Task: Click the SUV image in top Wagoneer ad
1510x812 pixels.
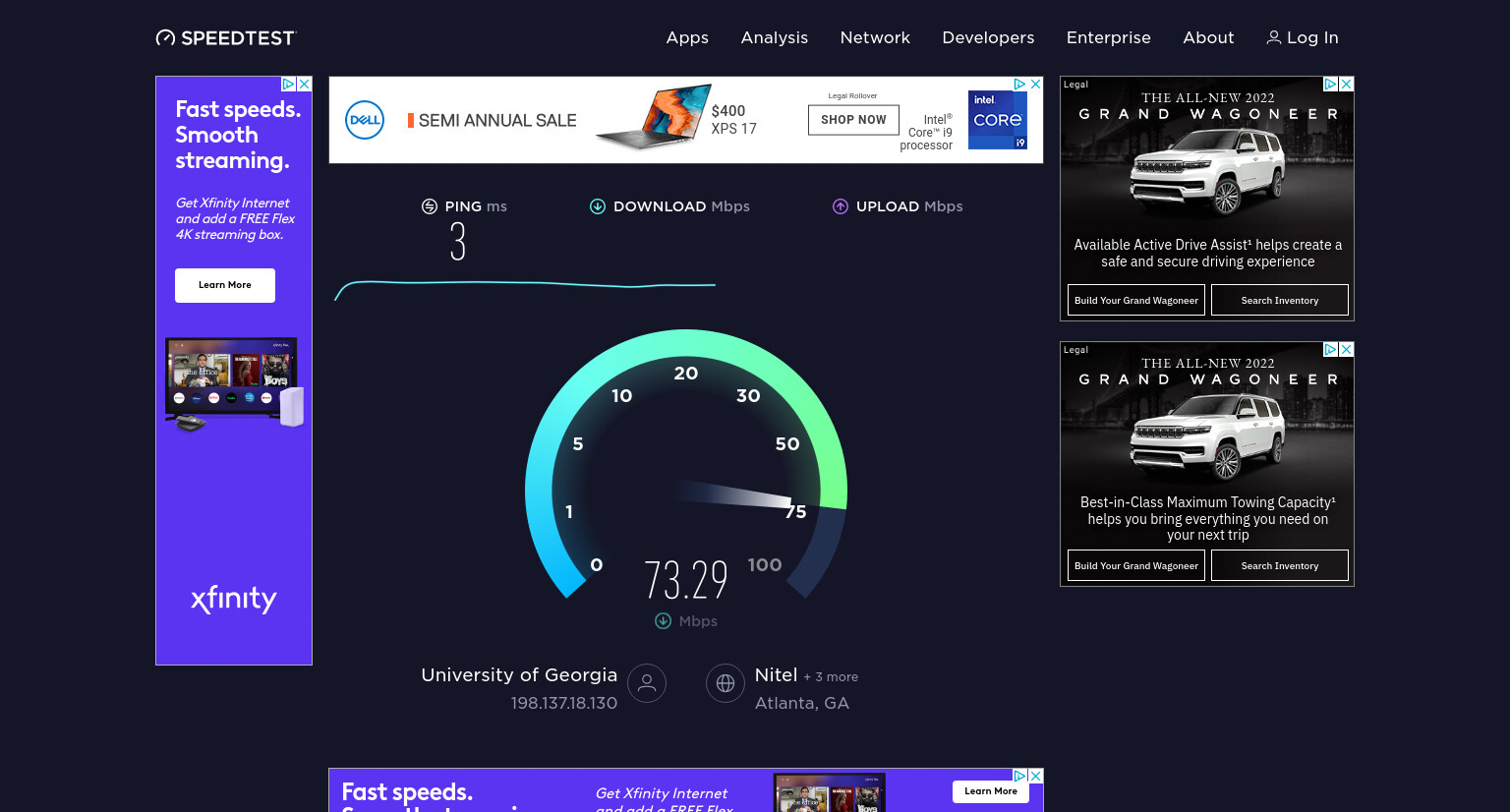Action: [x=1207, y=171]
